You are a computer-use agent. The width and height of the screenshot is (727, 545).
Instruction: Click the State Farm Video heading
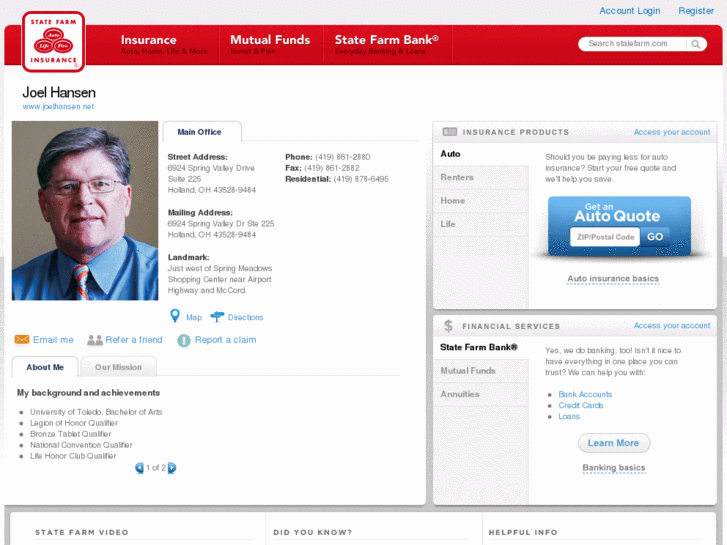(82, 532)
